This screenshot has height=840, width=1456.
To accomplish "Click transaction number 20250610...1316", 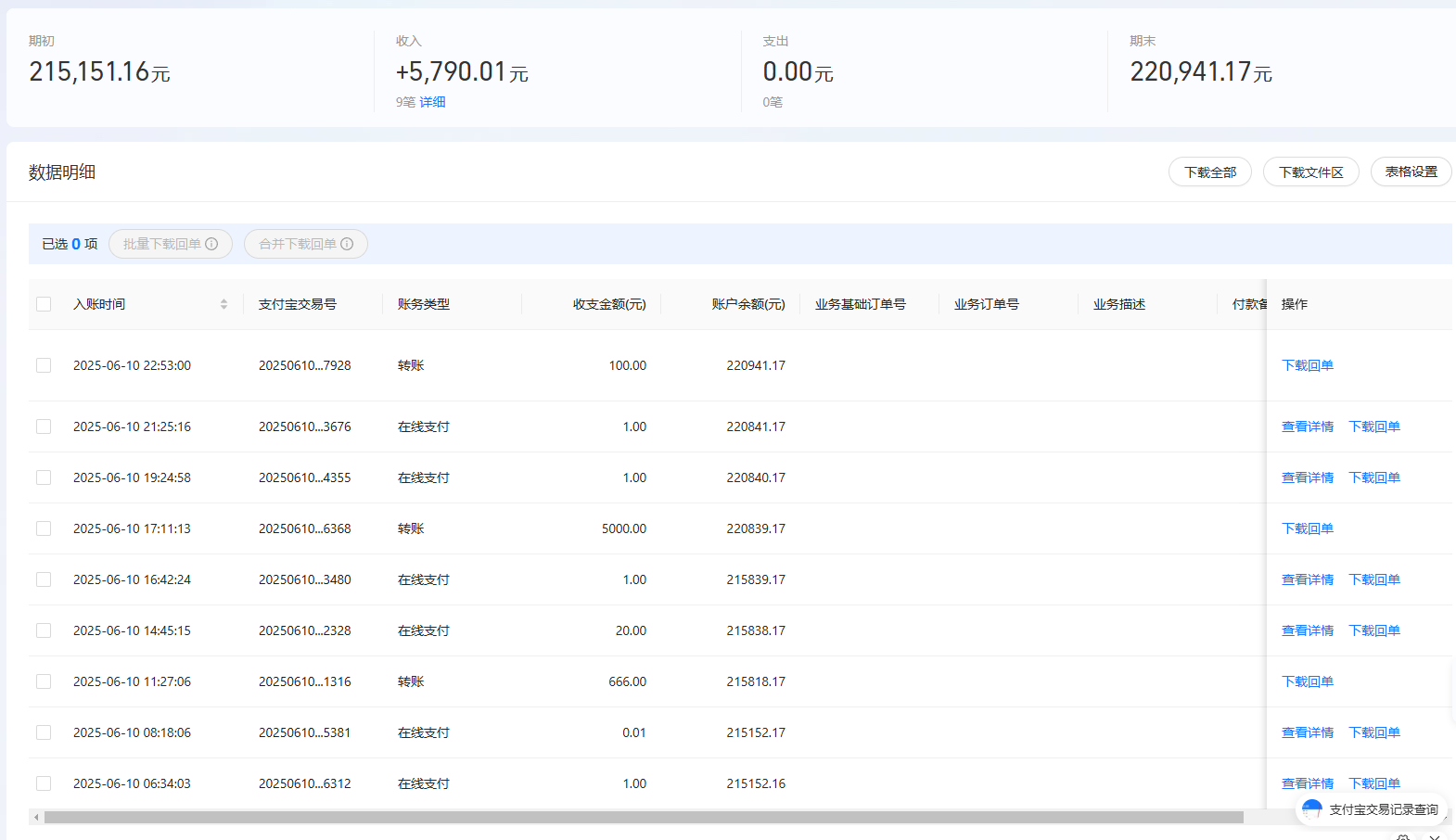I will click(305, 681).
